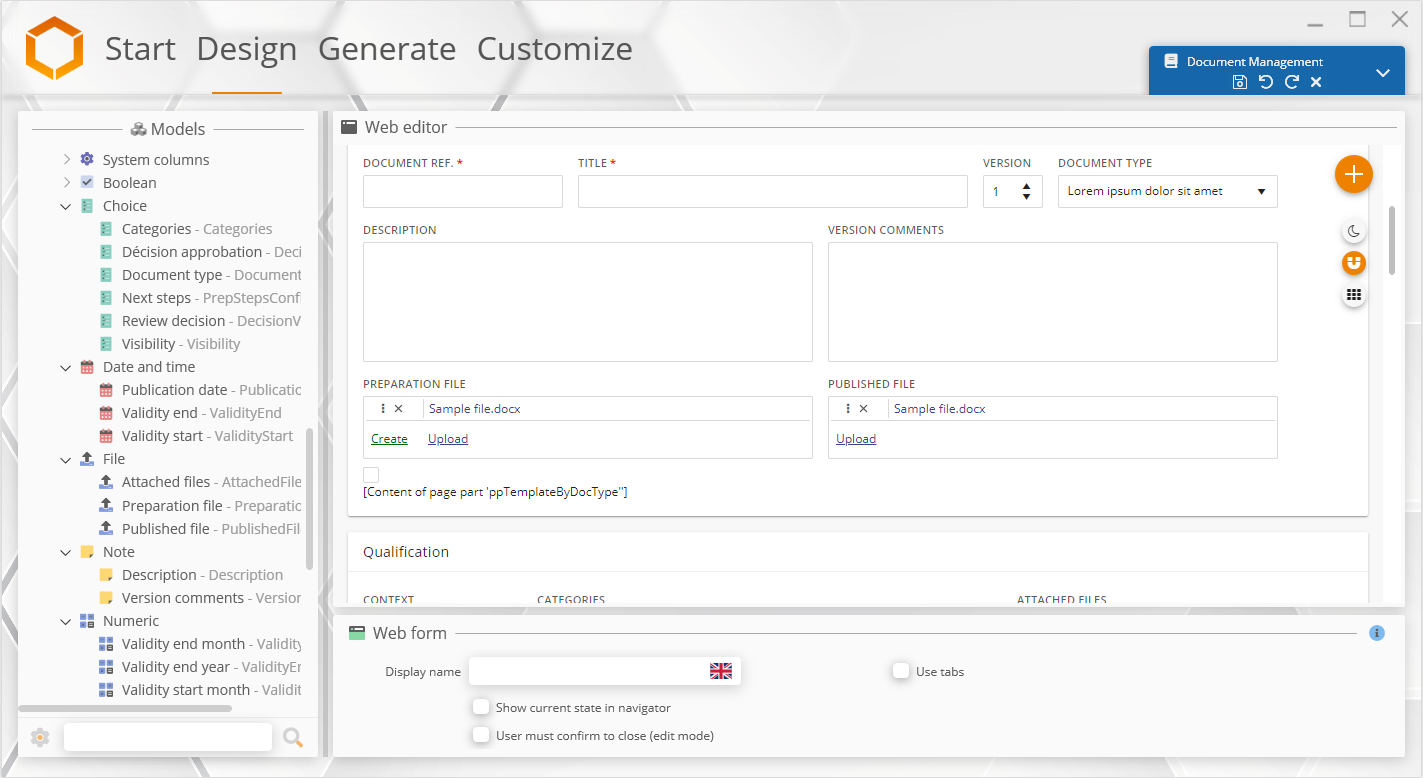Image resolution: width=1423 pixels, height=778 pixels.
Task: Redo the last undone change
Action: [1292, 82]
